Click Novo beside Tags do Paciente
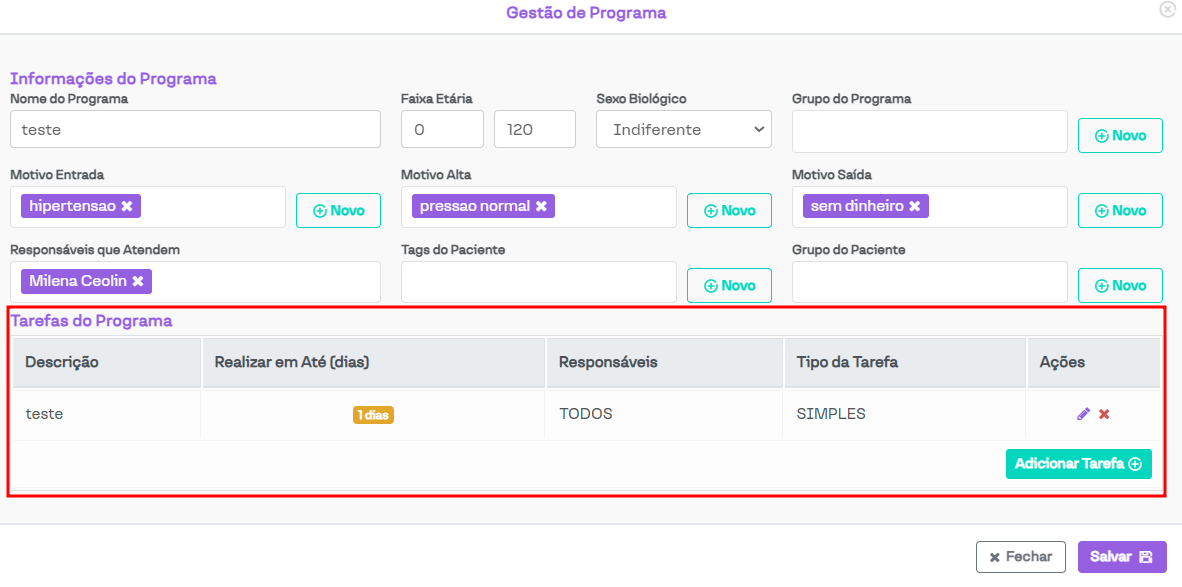The height and width of the screenshot is (587, 1182). (x=729, y=285)
